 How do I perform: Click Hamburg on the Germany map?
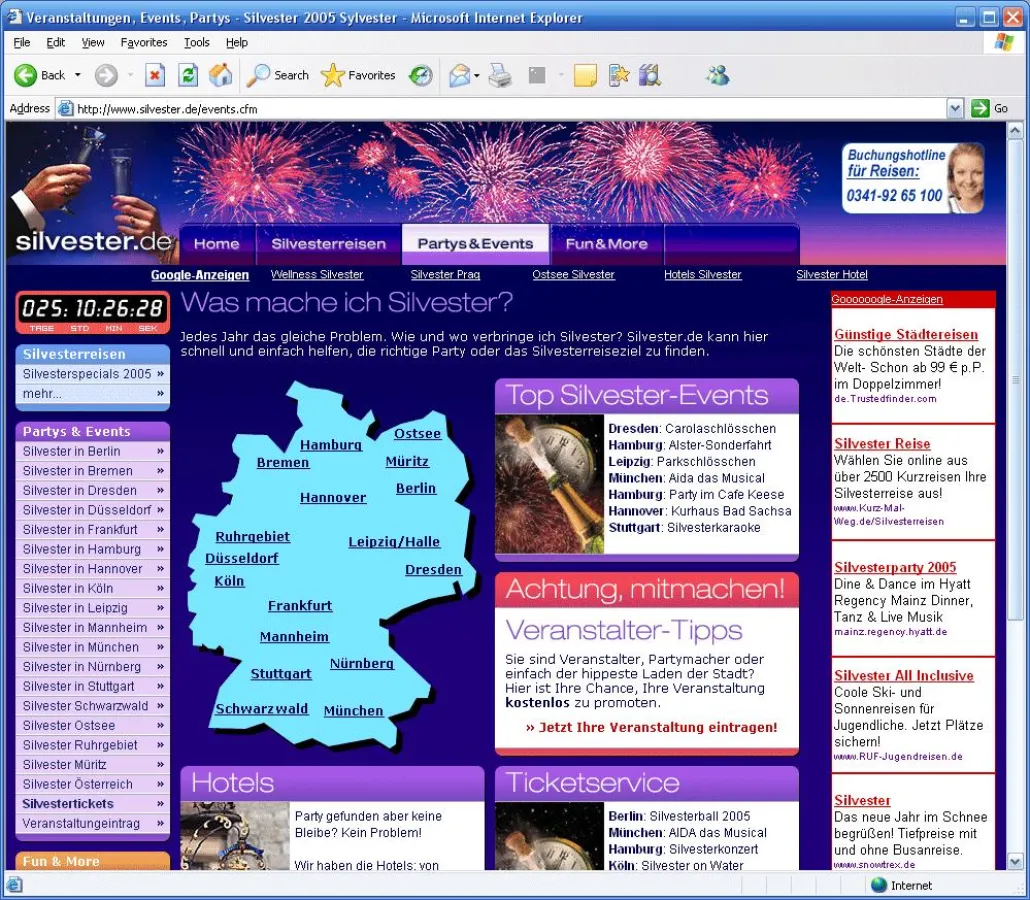(330, 445)
